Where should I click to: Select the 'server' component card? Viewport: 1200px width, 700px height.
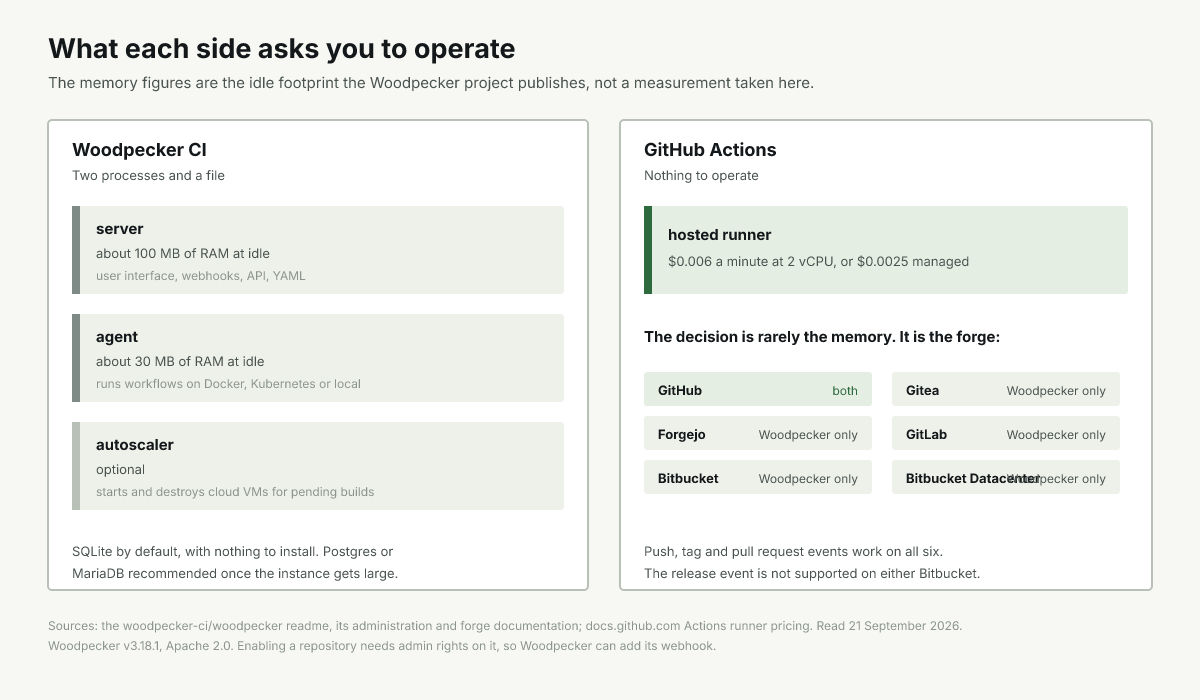[x=318, y=250]
